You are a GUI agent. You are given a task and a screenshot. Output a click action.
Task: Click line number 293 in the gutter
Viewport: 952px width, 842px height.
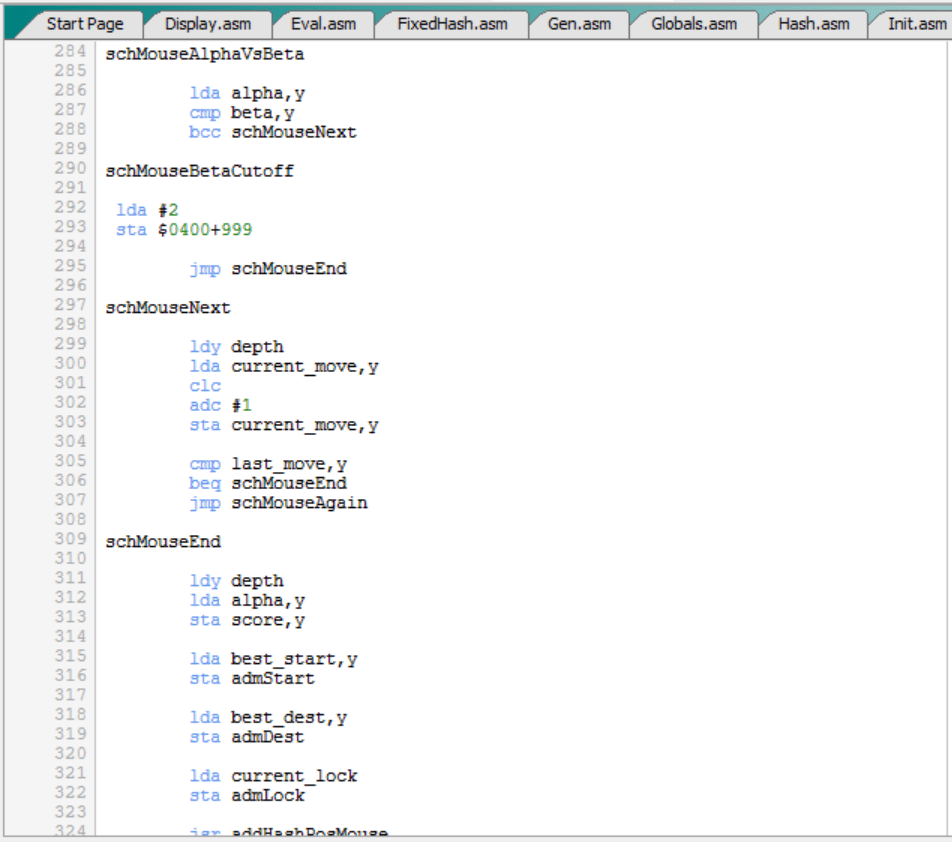[x=70, y=229]
